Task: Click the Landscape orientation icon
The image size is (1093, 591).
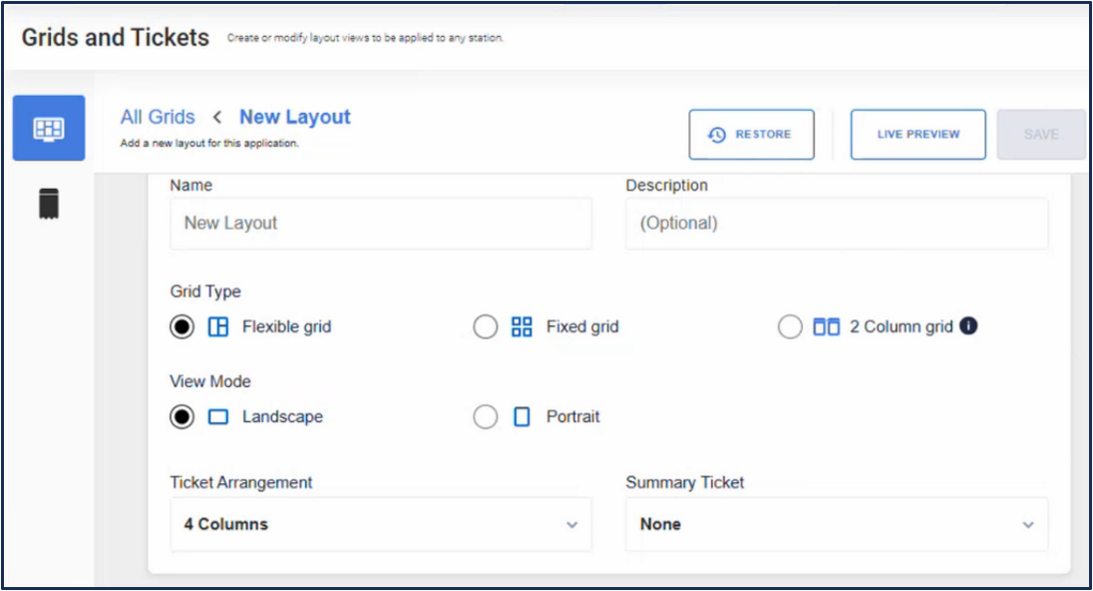Action: pyautogui.click(x=218, y=417)
